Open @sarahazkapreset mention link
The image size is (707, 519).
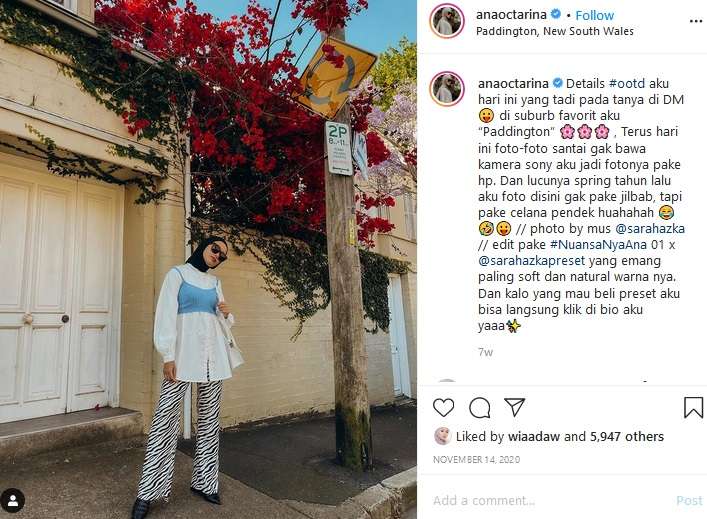(531, 261)
